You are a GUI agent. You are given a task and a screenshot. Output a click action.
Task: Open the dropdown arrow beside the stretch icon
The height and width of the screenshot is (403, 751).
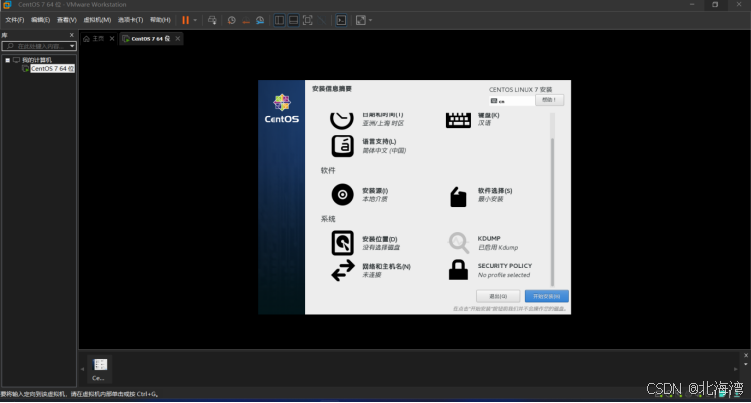(370, 20)
